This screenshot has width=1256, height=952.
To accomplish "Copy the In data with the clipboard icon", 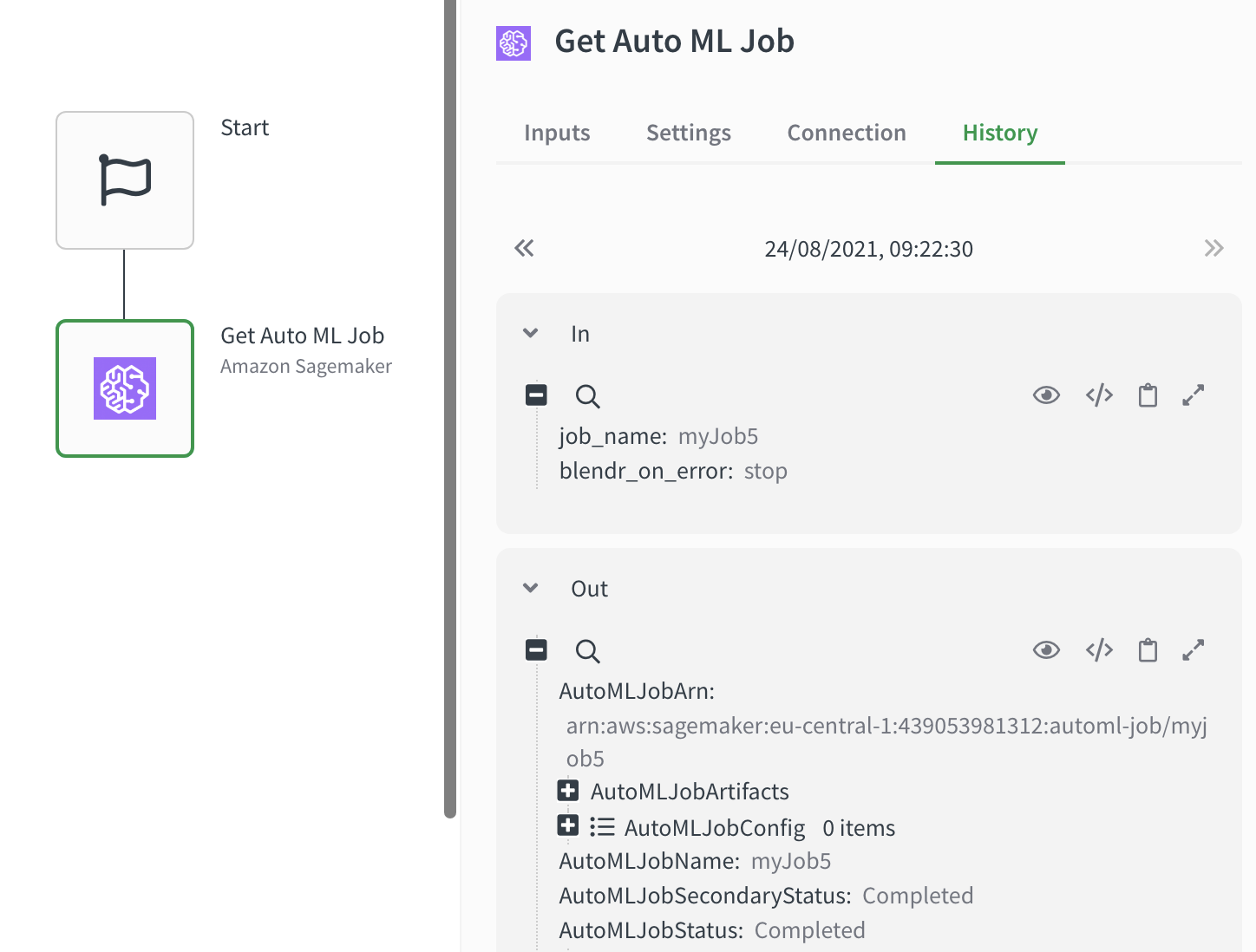I will click(x=1148, y=395).
